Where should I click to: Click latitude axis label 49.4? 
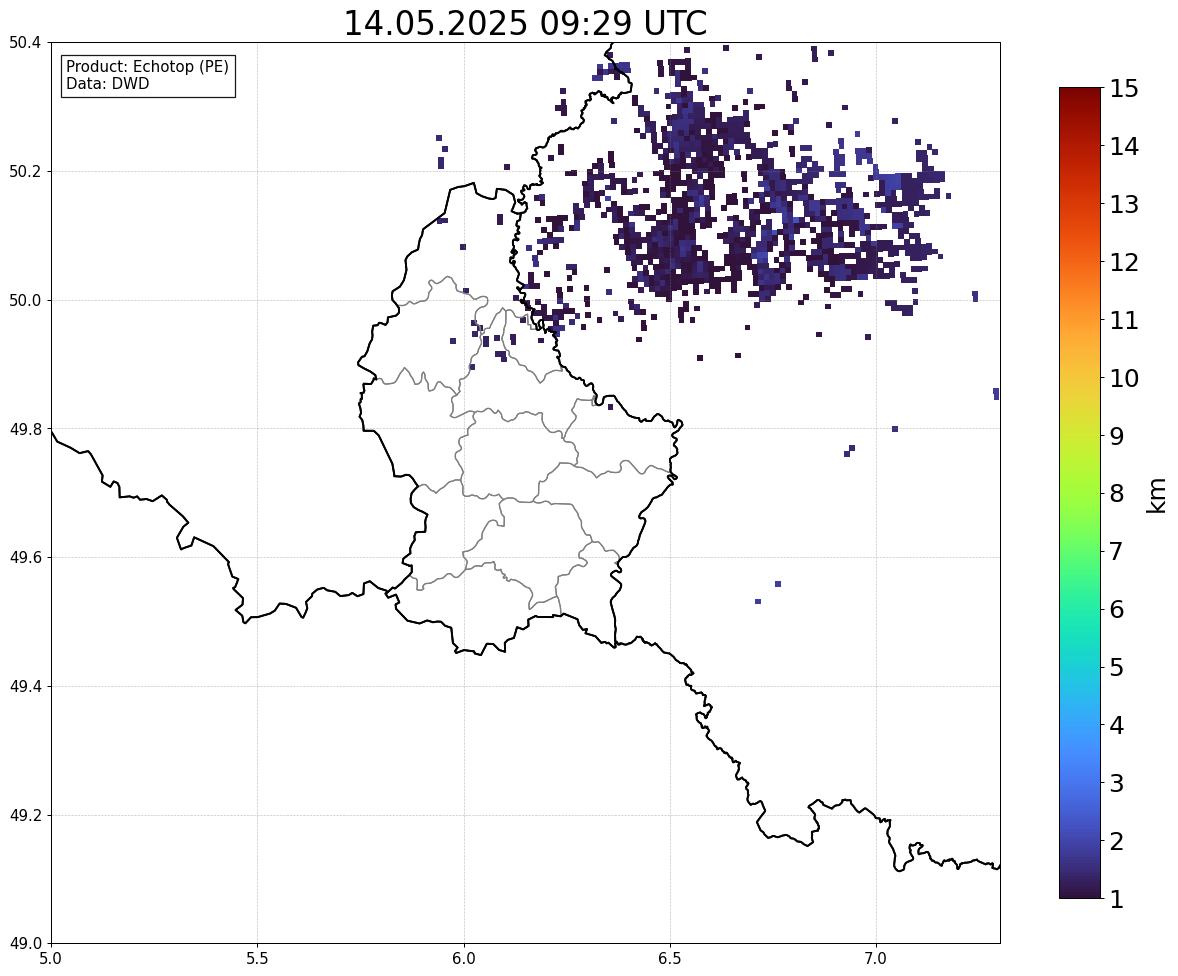click(x=24, y=687)
